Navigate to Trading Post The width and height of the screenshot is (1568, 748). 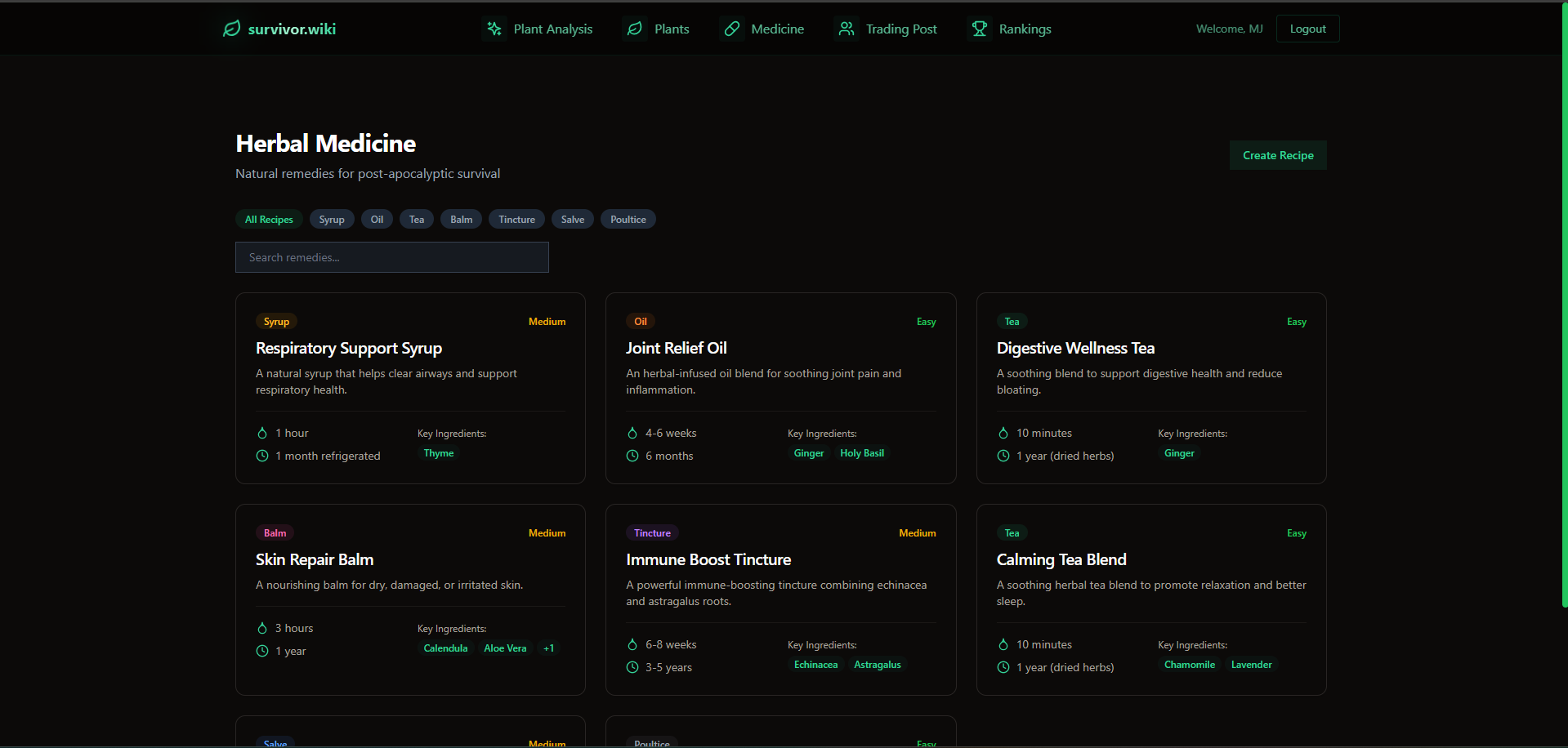pyautogui.click(x=887, y=29)
